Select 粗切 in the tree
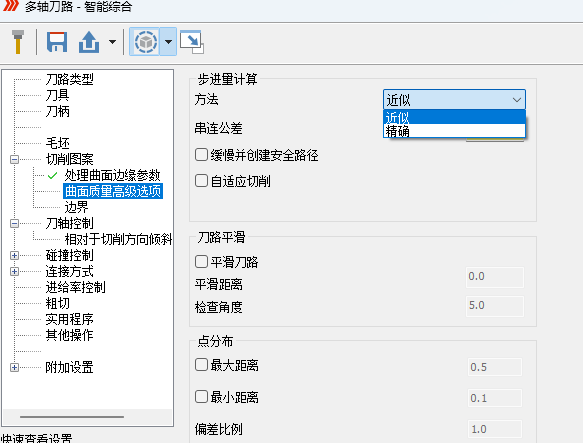The height and width of the screenshot is (443, 583). click(57, 303)
